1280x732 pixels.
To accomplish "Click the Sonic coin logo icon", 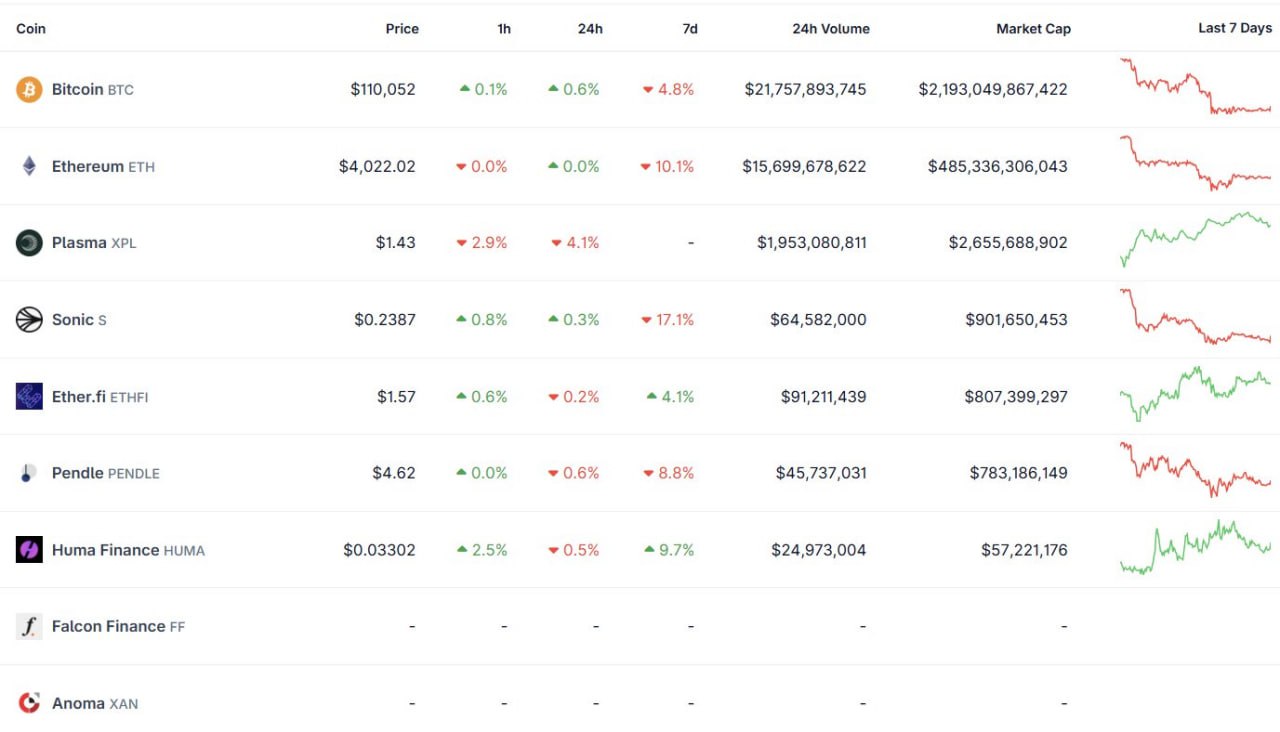I will (29, 320).
